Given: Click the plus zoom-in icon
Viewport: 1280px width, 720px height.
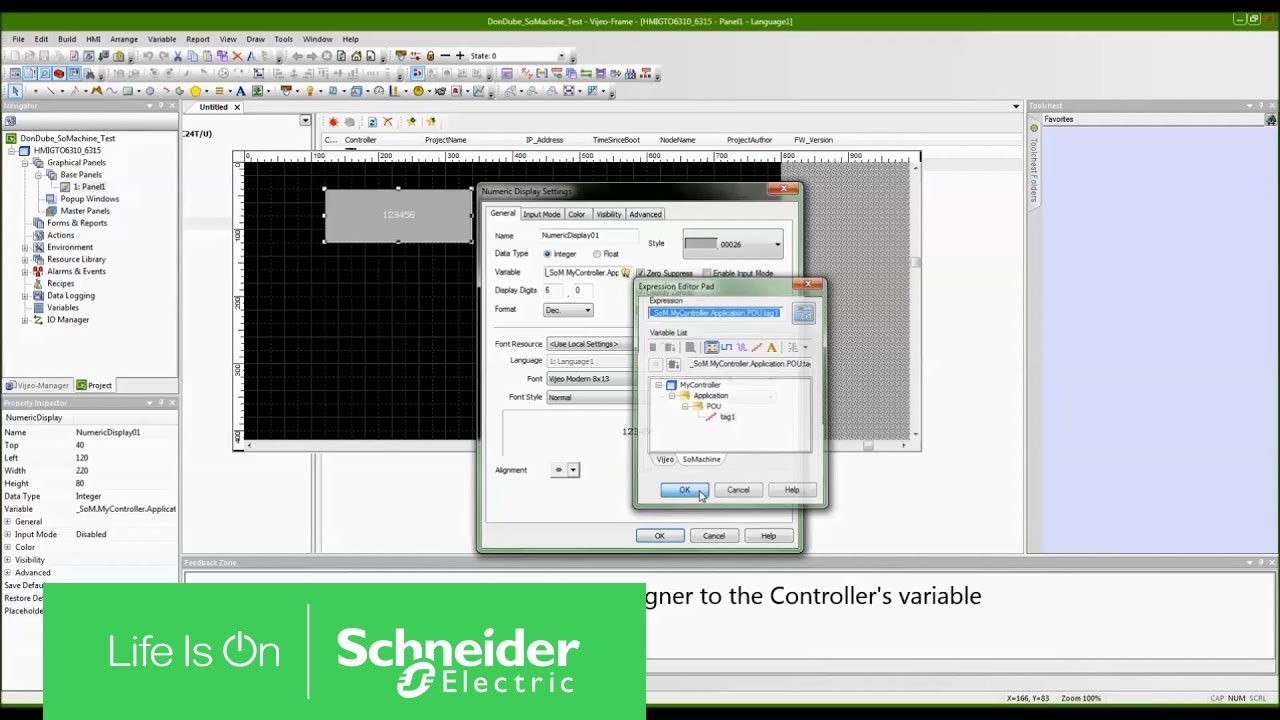Looking at the screenshot, I should pyautogui.click(x=460, y=56).
